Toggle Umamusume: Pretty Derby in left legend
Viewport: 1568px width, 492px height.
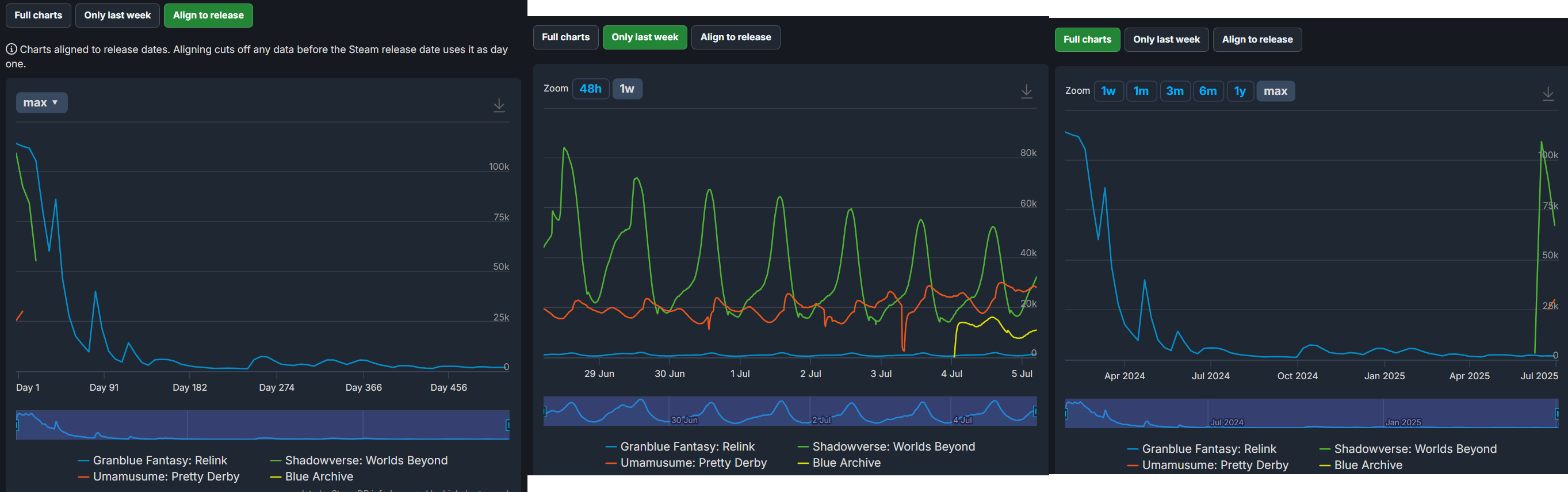tap(158, 477)
